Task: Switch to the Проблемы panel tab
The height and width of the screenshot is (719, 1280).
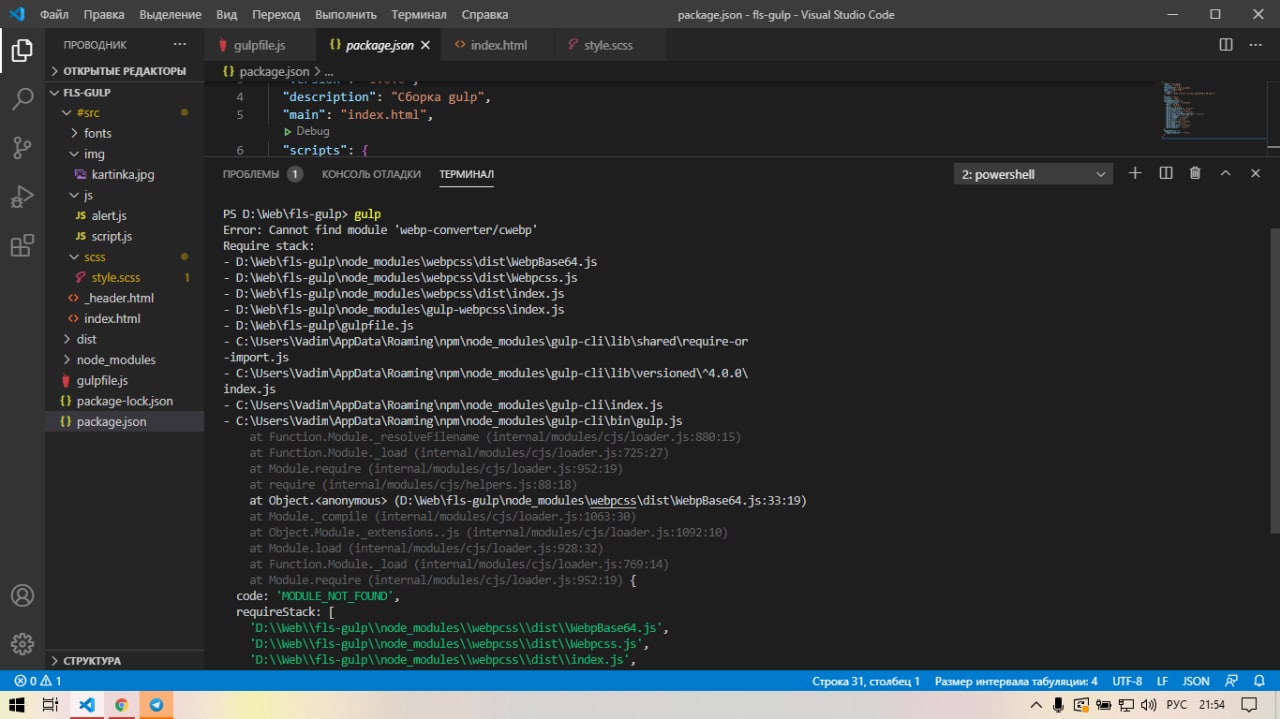Action: [262, 174]
